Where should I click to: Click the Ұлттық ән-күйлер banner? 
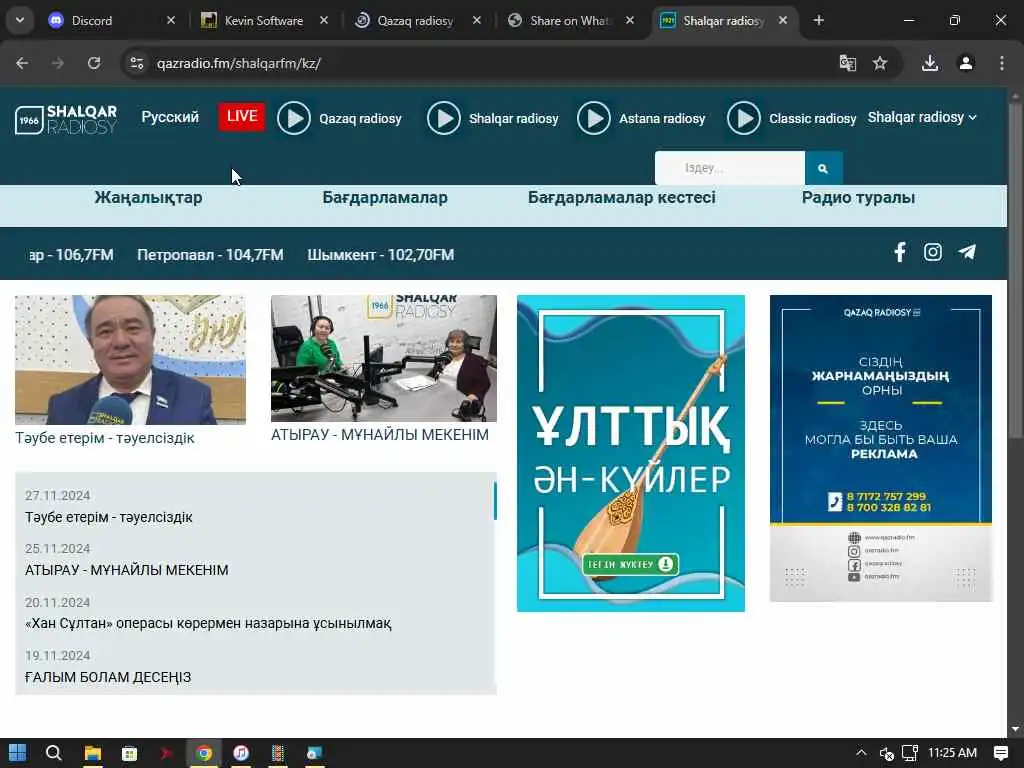pos(631,453)
